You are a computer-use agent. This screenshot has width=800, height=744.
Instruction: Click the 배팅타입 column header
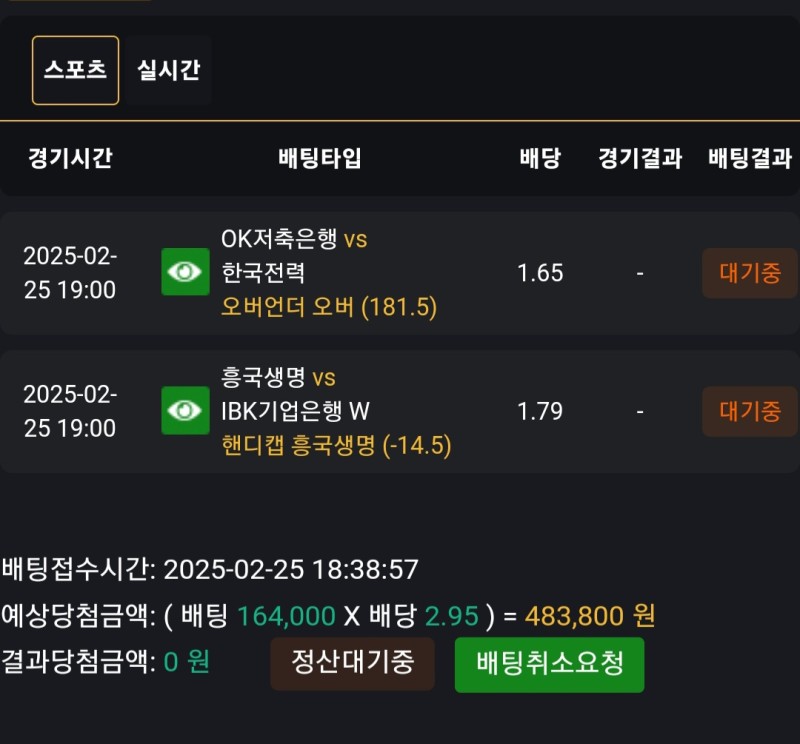coord(319,158)
